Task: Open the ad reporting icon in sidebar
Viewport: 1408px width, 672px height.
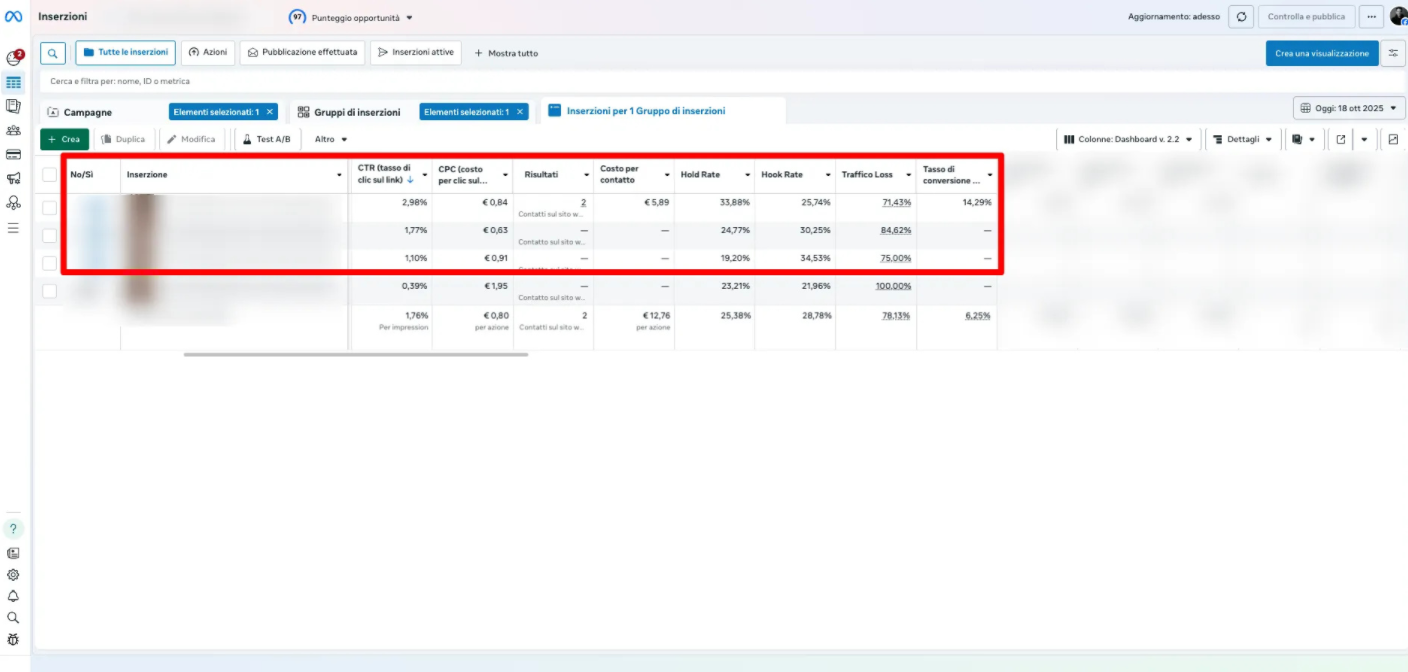Action: (x=13, y=106)
